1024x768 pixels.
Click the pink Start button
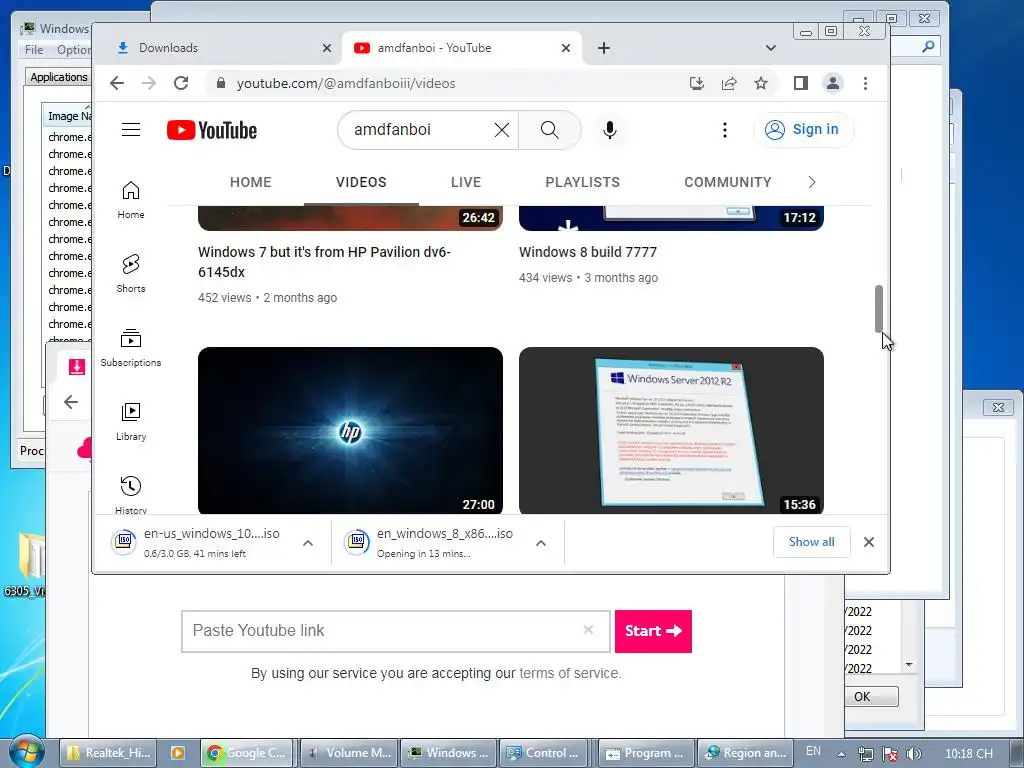pos(653,631)
